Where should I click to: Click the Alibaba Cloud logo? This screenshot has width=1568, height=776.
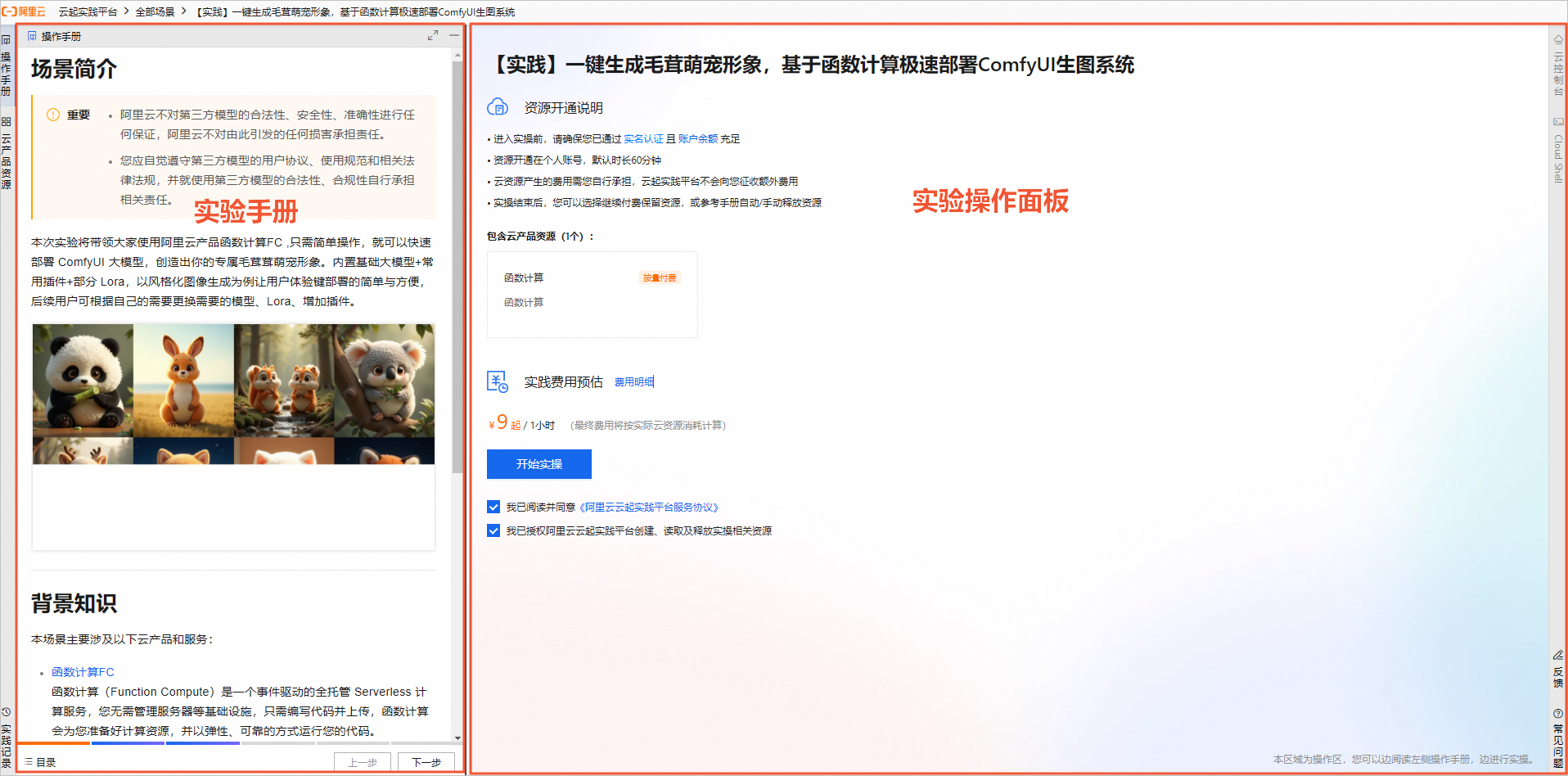[x=24, y=11]
